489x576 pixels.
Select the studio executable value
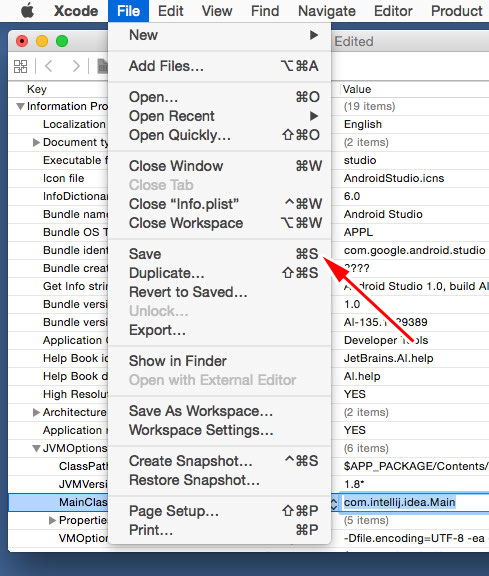[360, 160]
